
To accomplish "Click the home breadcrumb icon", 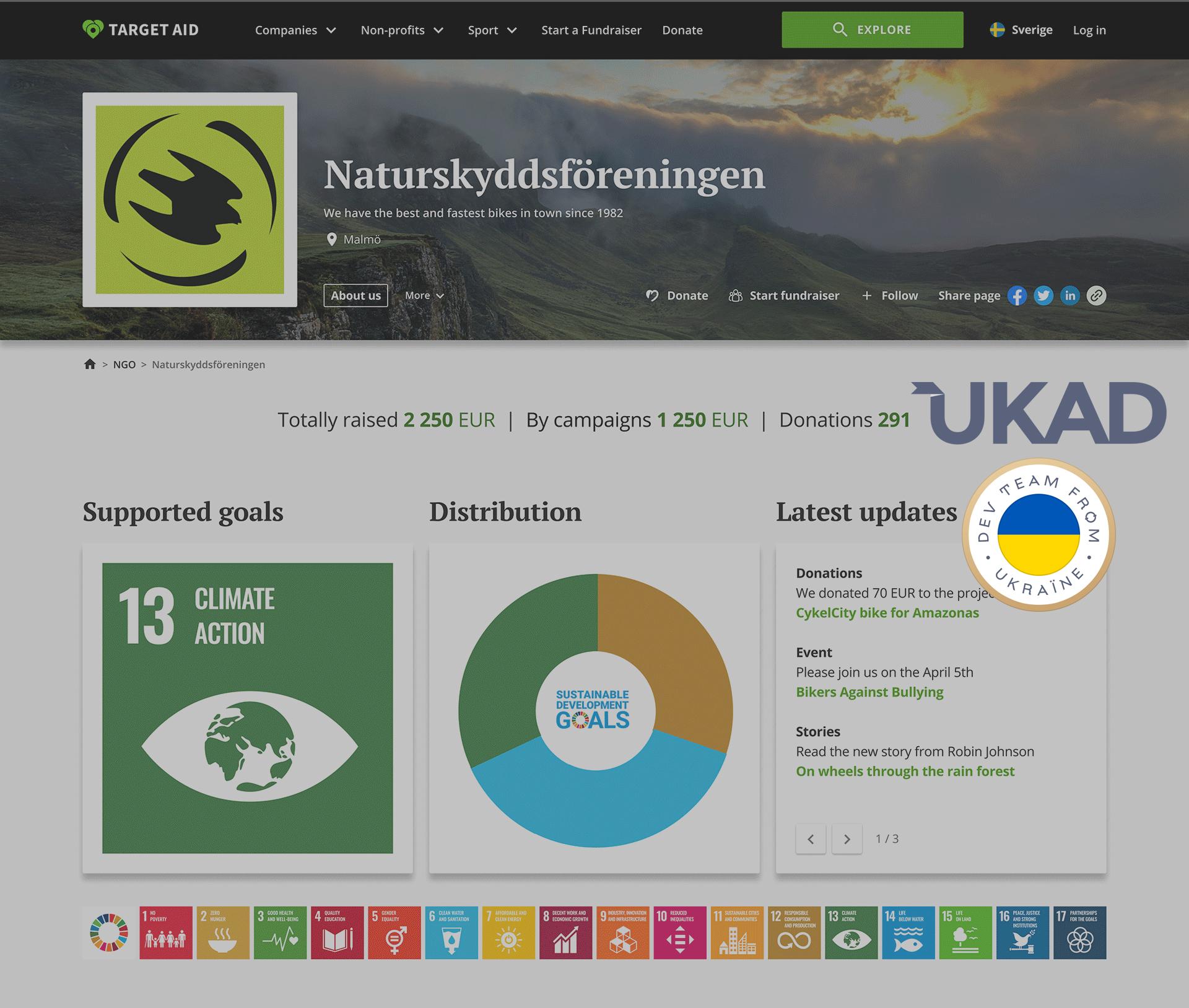I will tap(90, 364).
